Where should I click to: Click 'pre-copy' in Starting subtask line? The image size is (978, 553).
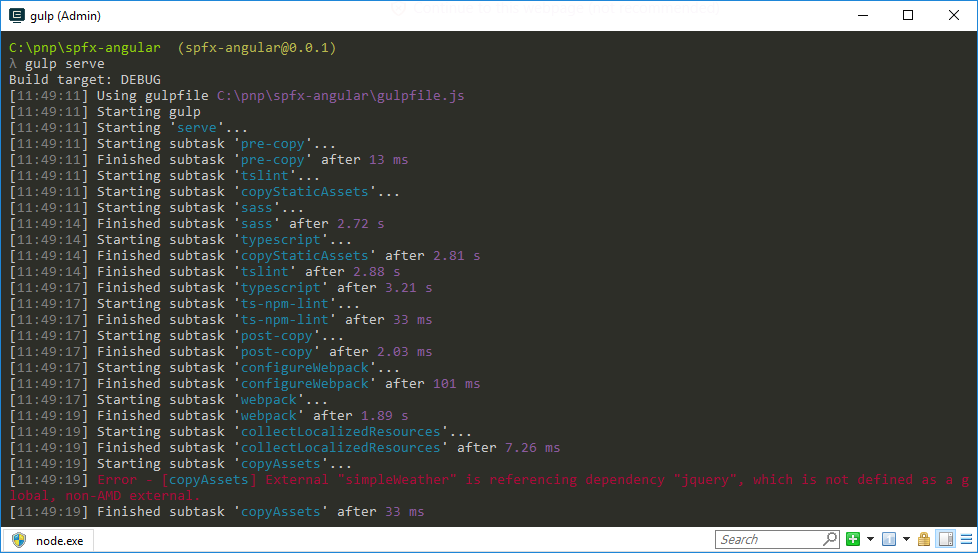(273, 143)
